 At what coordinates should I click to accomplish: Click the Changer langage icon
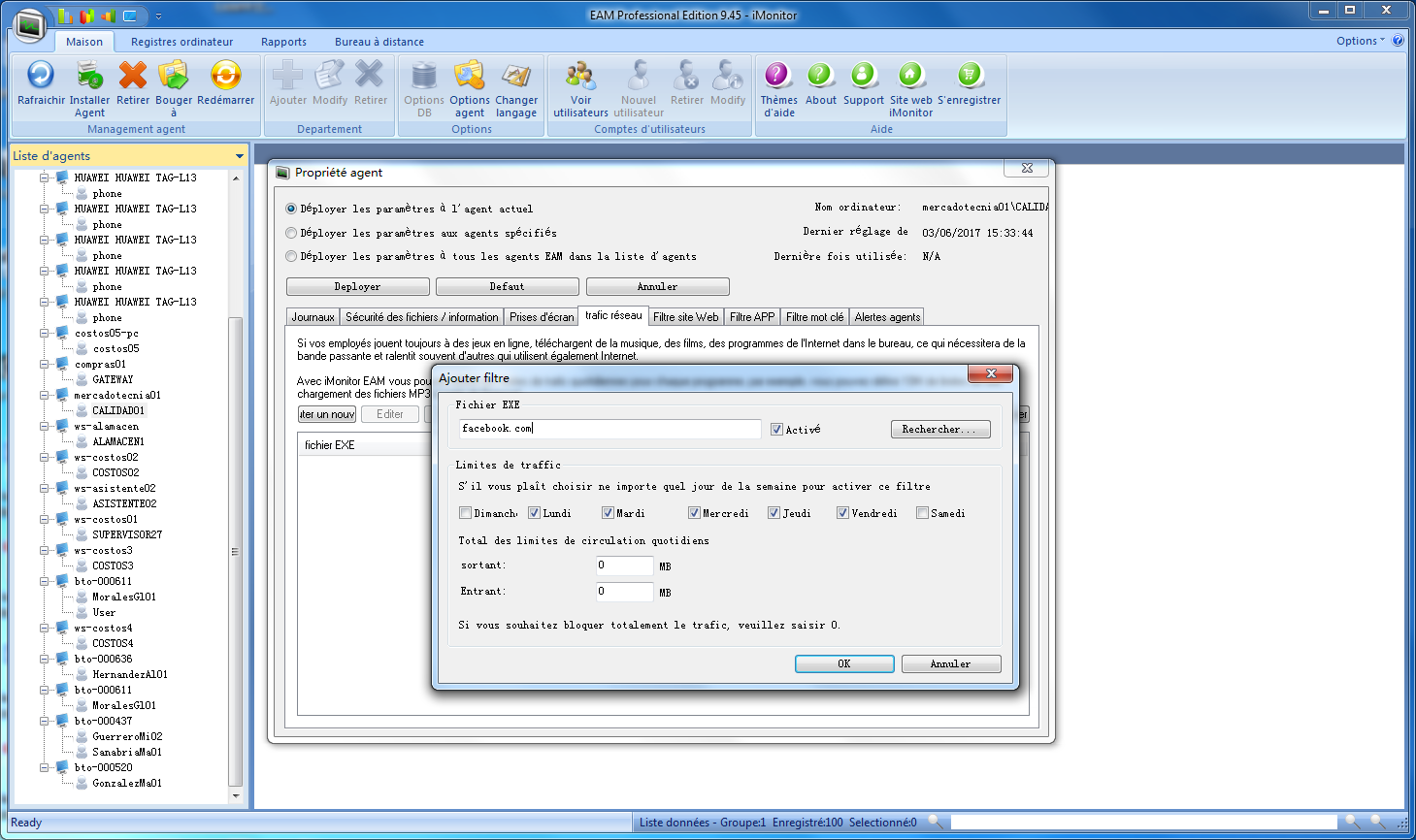(516, 76)
